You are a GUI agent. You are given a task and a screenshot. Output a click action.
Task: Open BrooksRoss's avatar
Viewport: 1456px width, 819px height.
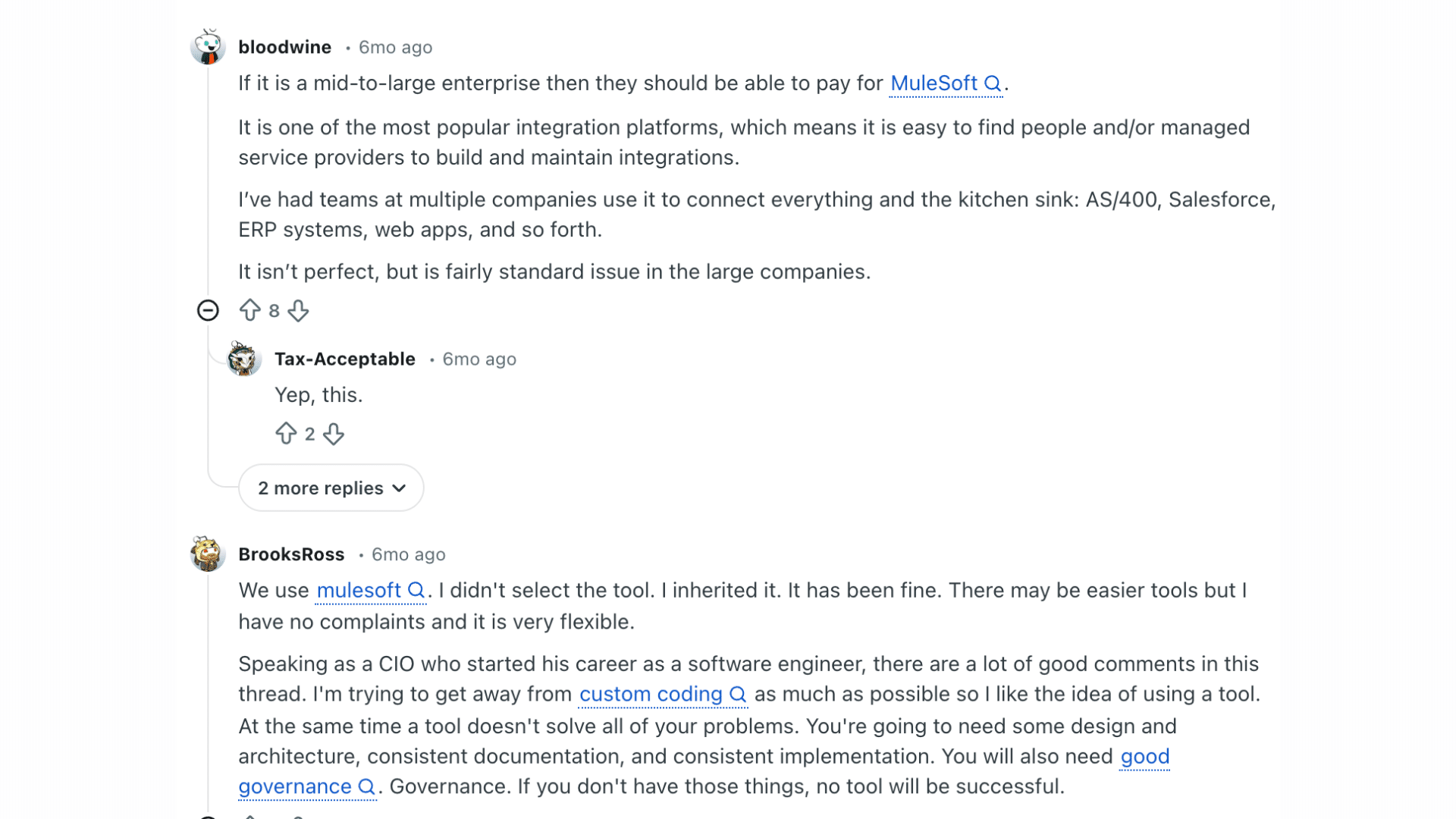click(x=208, y=554)
